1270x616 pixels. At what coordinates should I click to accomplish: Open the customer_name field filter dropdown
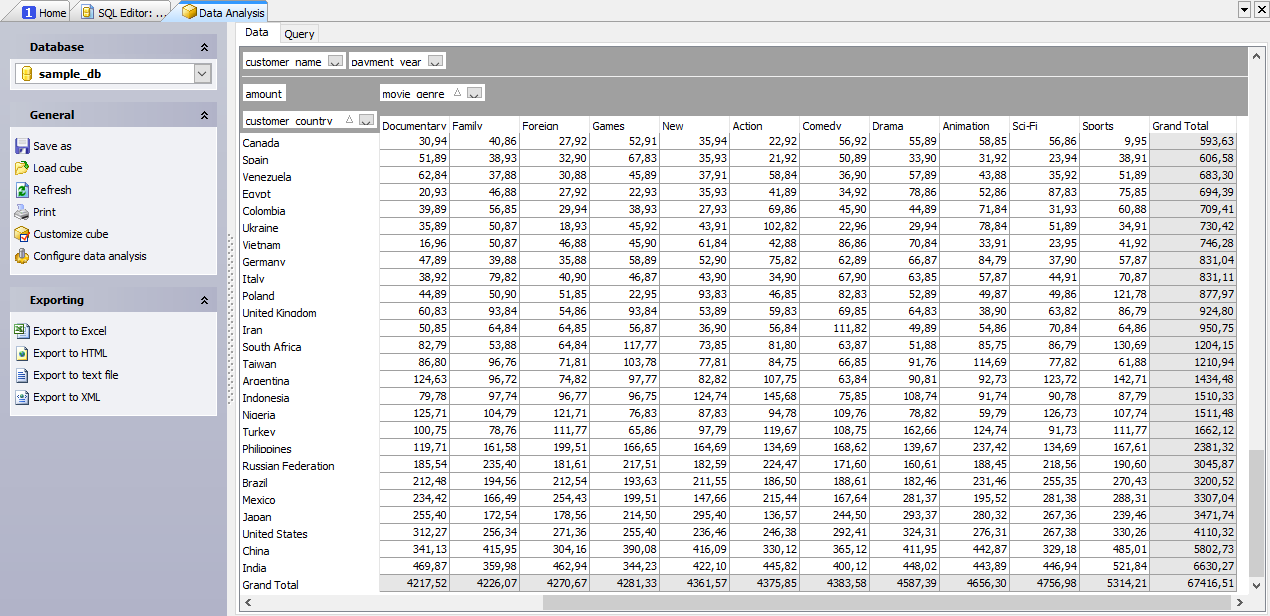tap(335, 62)
